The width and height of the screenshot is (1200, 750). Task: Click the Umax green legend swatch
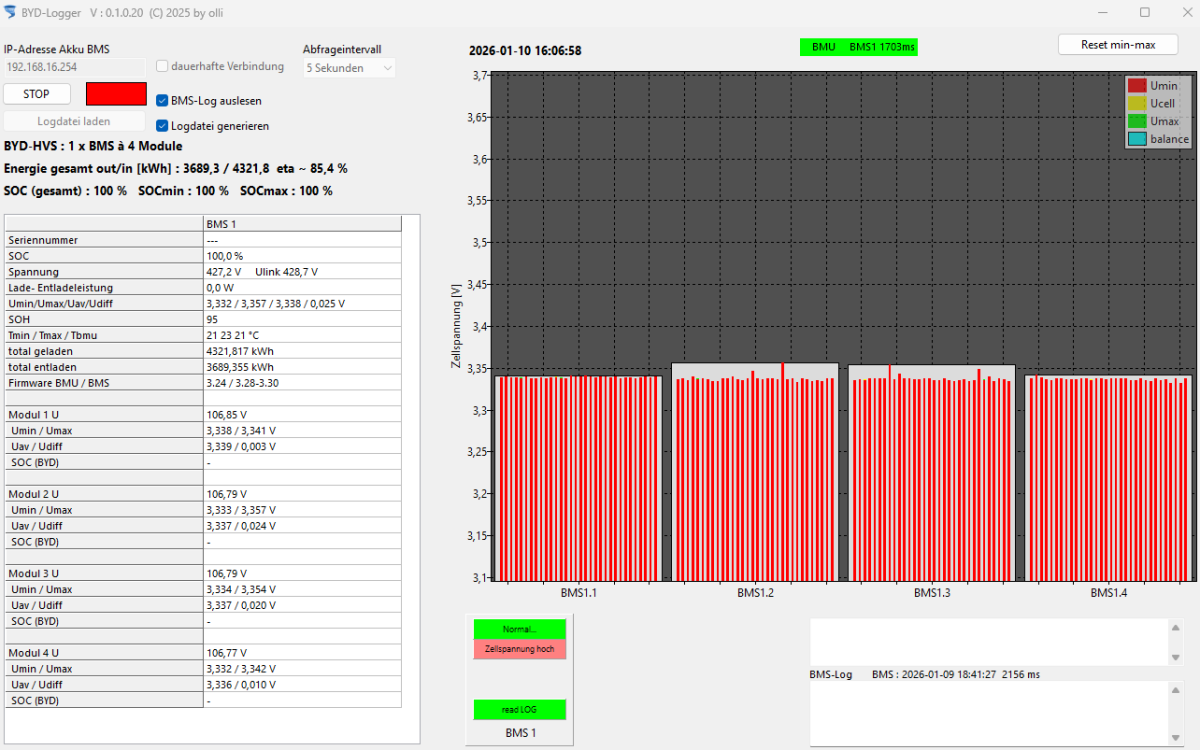click(1136, 122)
